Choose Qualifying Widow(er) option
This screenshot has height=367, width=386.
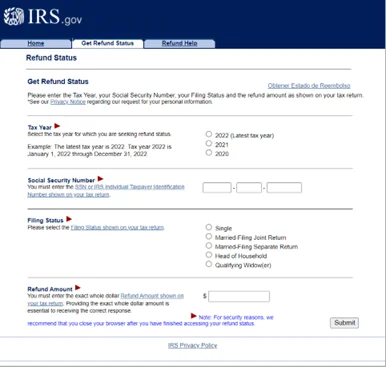coord(209,264)
